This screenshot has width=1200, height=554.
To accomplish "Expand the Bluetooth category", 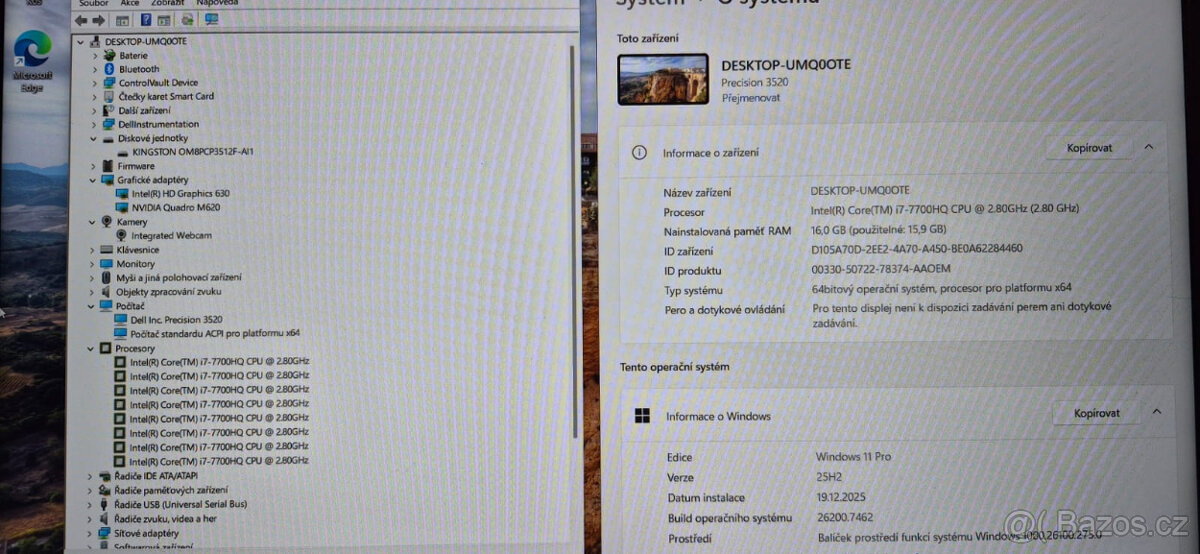I will [95, 69].
